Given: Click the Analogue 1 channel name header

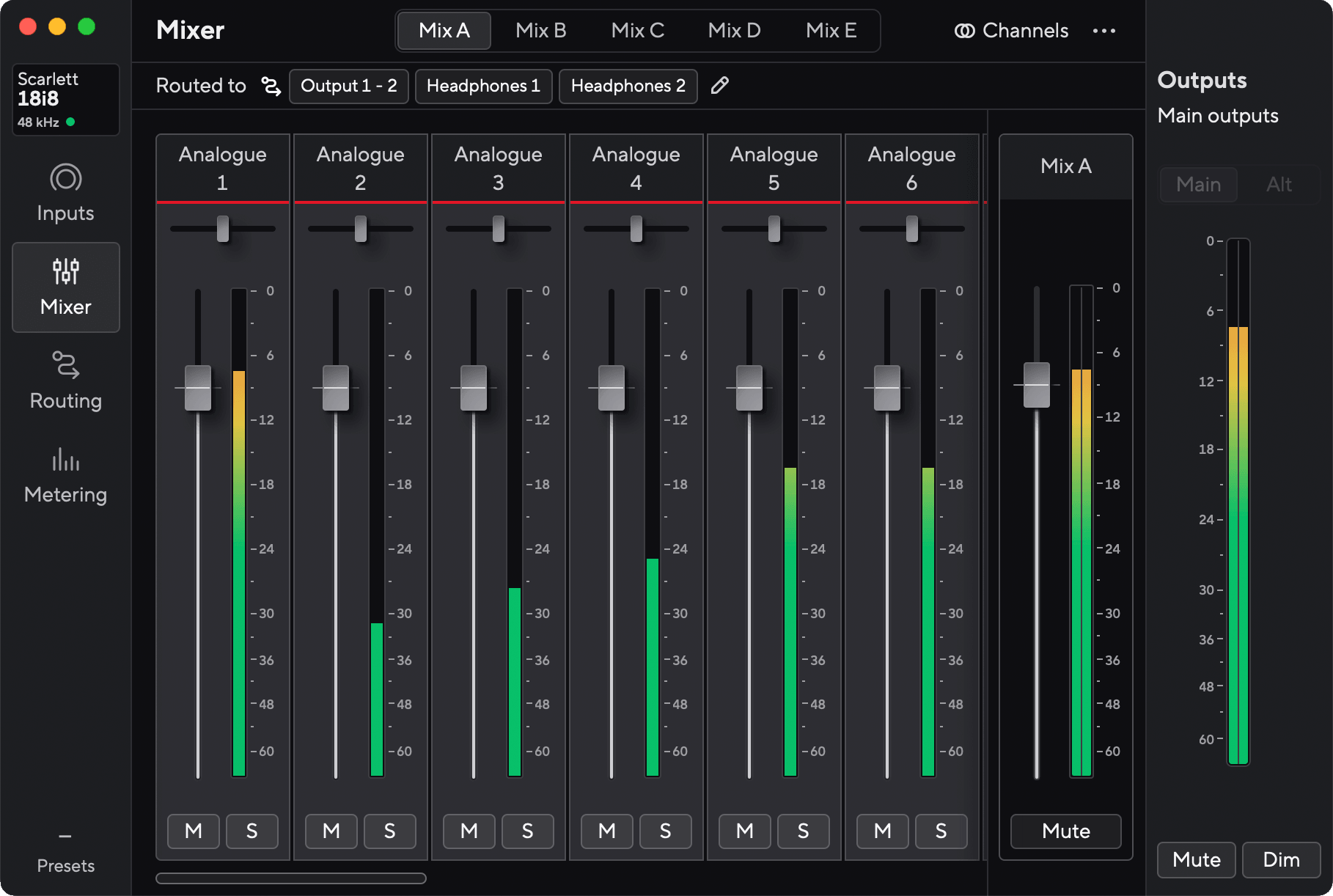Looking at the screenshot, I should [223, 169].
